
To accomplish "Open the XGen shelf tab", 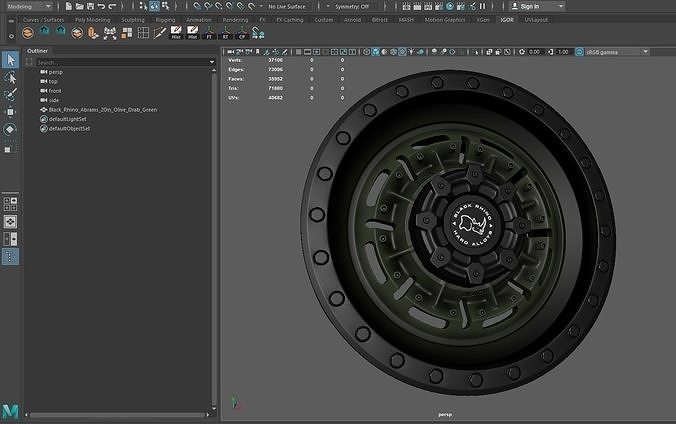I will (x=483, y=20).
